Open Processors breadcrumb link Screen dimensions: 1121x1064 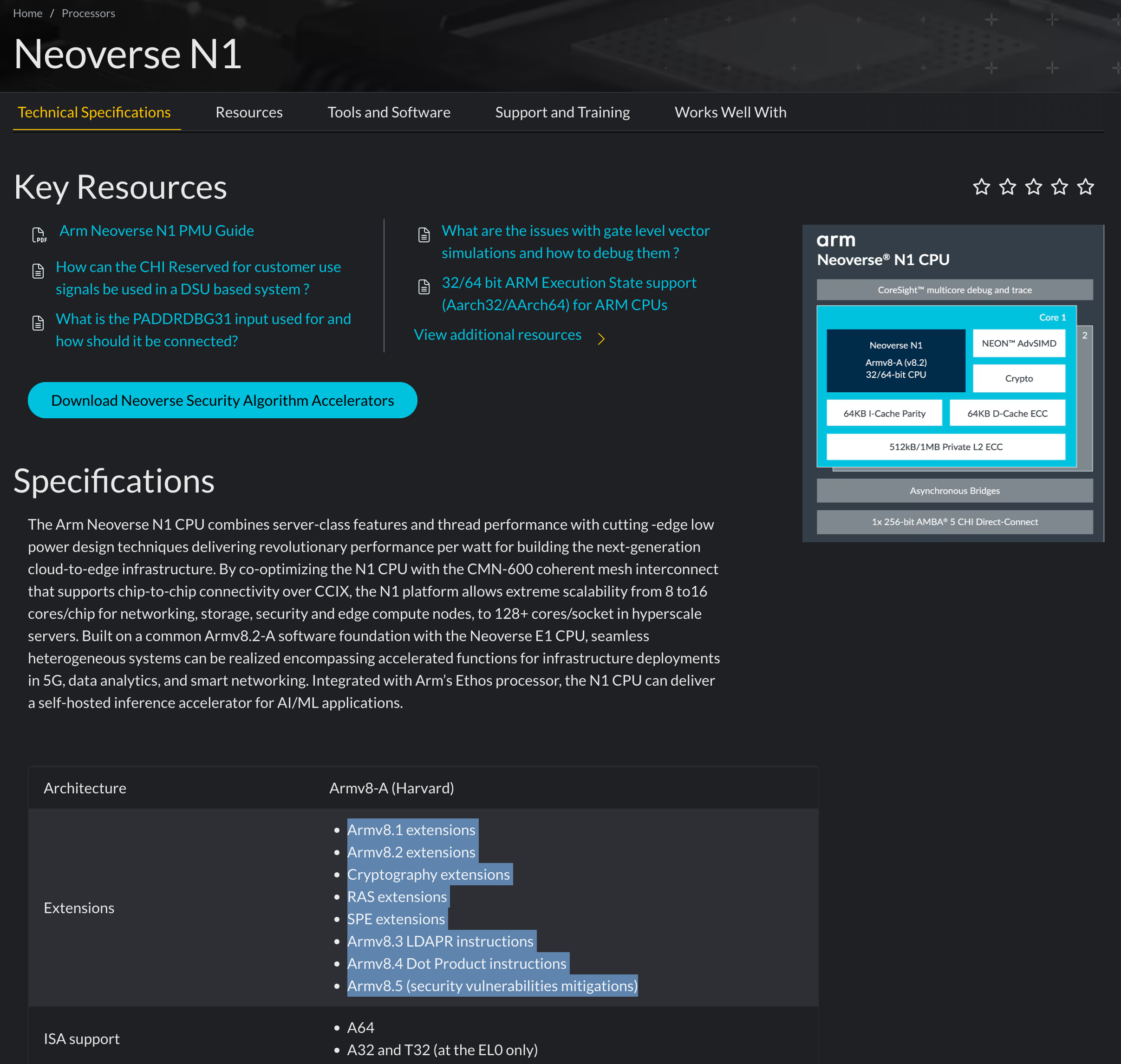(x=89, y=13)
